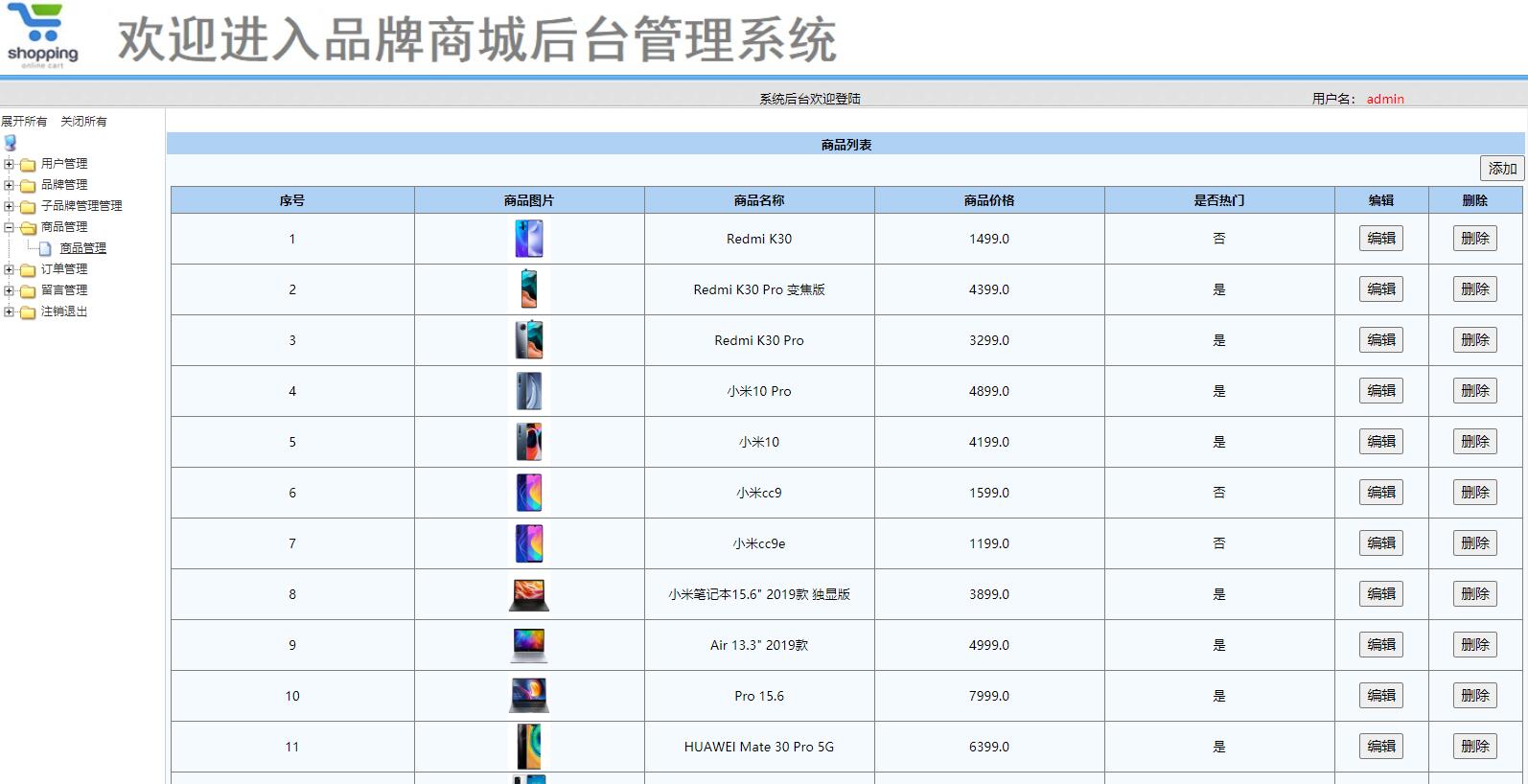Image resolution: width=1528 pixels, height=784 pixels.
Task: Click the admin username text
Action: 1385,99
